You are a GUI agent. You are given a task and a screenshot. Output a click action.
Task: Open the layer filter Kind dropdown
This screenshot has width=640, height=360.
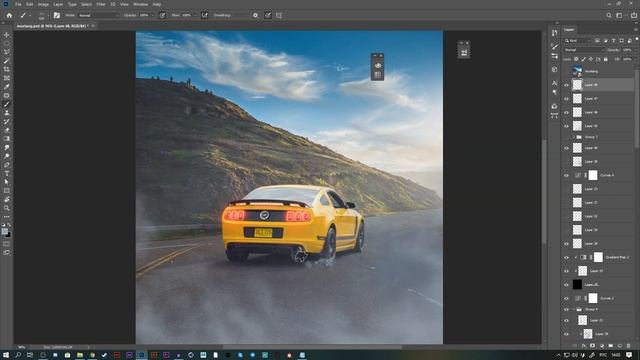pyautogui.click(x=578, y=40)
